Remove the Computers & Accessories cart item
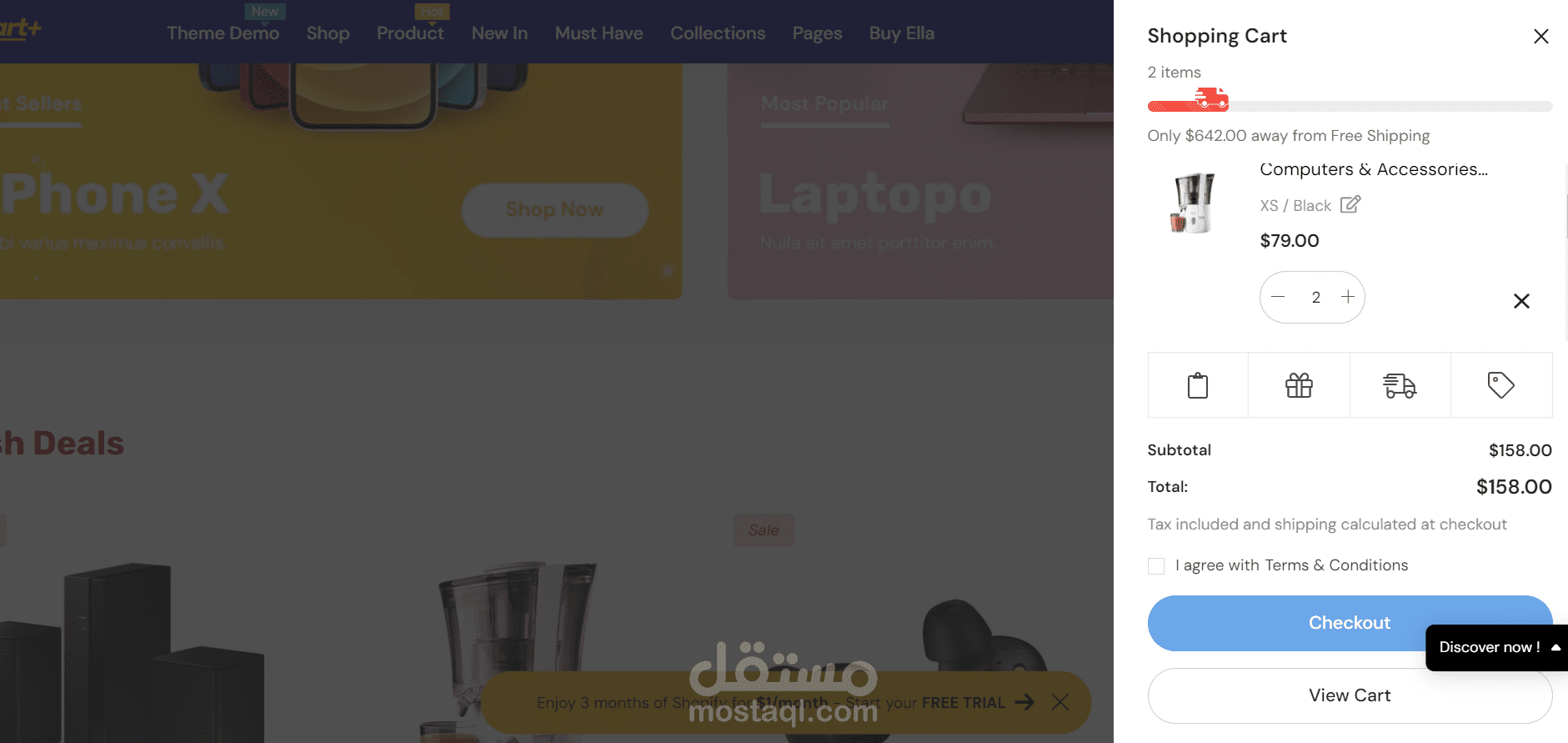Viewport: 1568px width, 743px height. point(1521,301)
